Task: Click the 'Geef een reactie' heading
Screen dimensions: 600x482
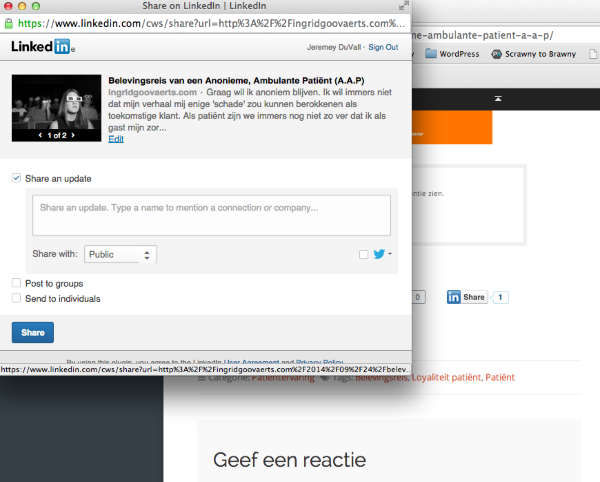Action: (289, 460)
